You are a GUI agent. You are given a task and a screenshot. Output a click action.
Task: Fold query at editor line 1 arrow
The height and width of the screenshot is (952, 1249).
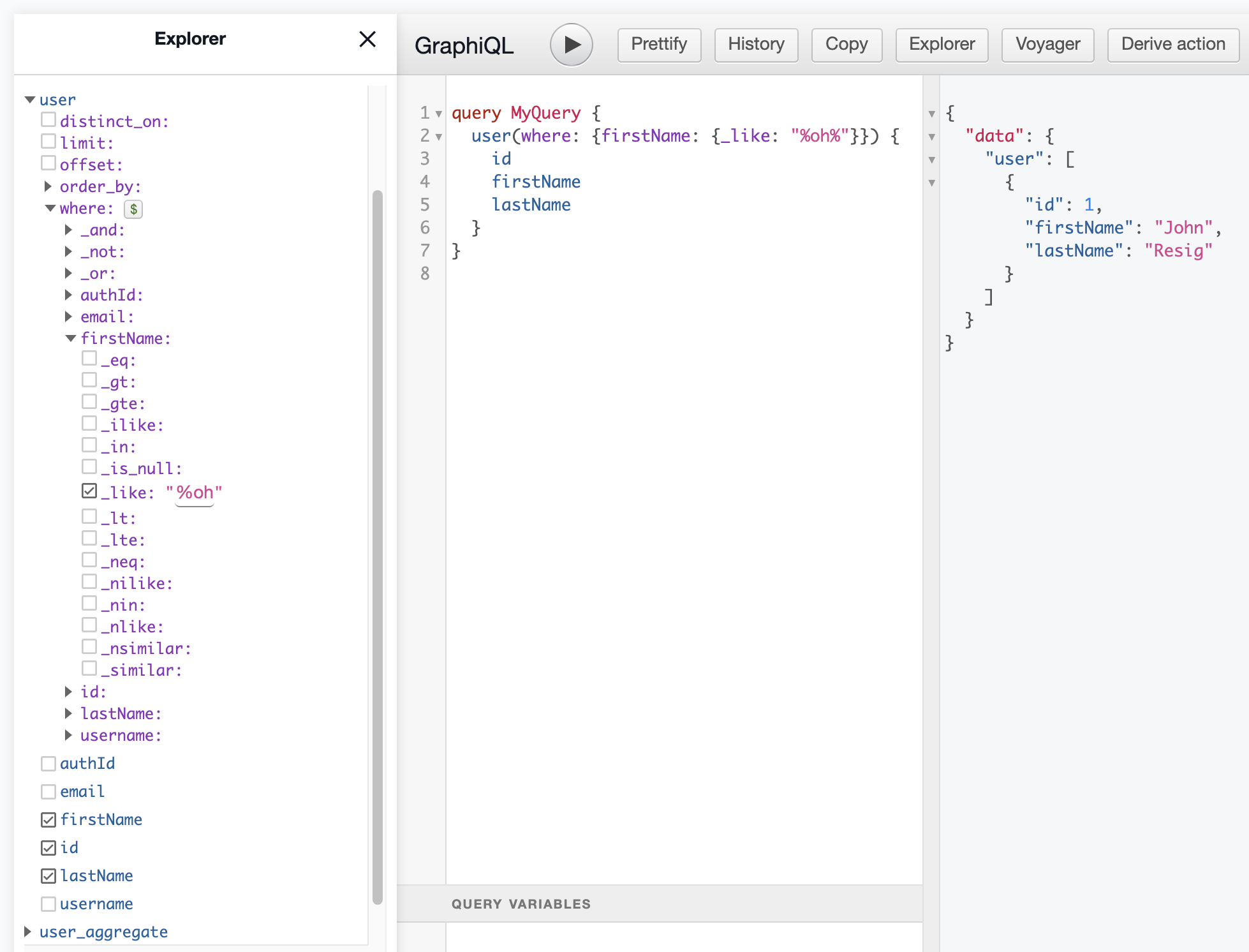point(439,114)
